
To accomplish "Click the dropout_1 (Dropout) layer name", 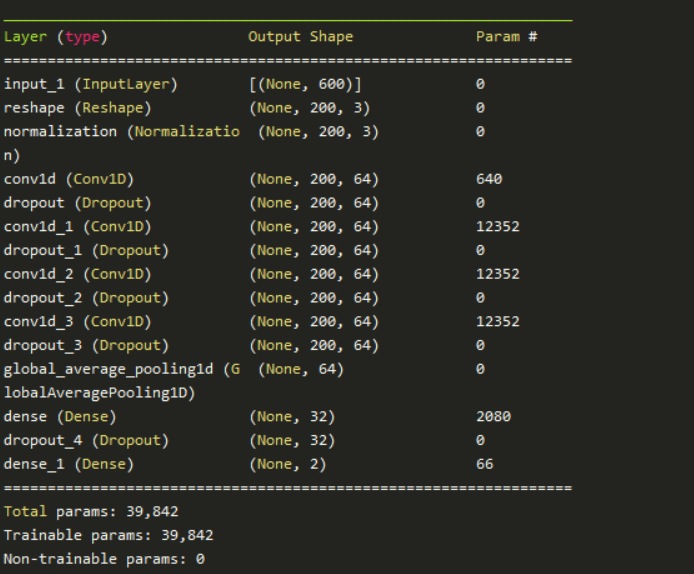I will pos(86,250).
